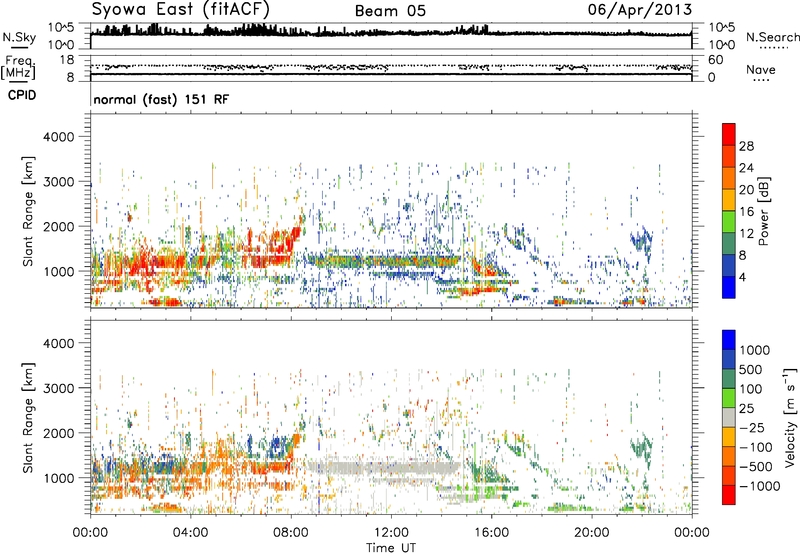Image resolution: width=800 pixels, height=554 pixels.
Task: Click the date "06/Apr/2013"
Action: pos(640,10)
